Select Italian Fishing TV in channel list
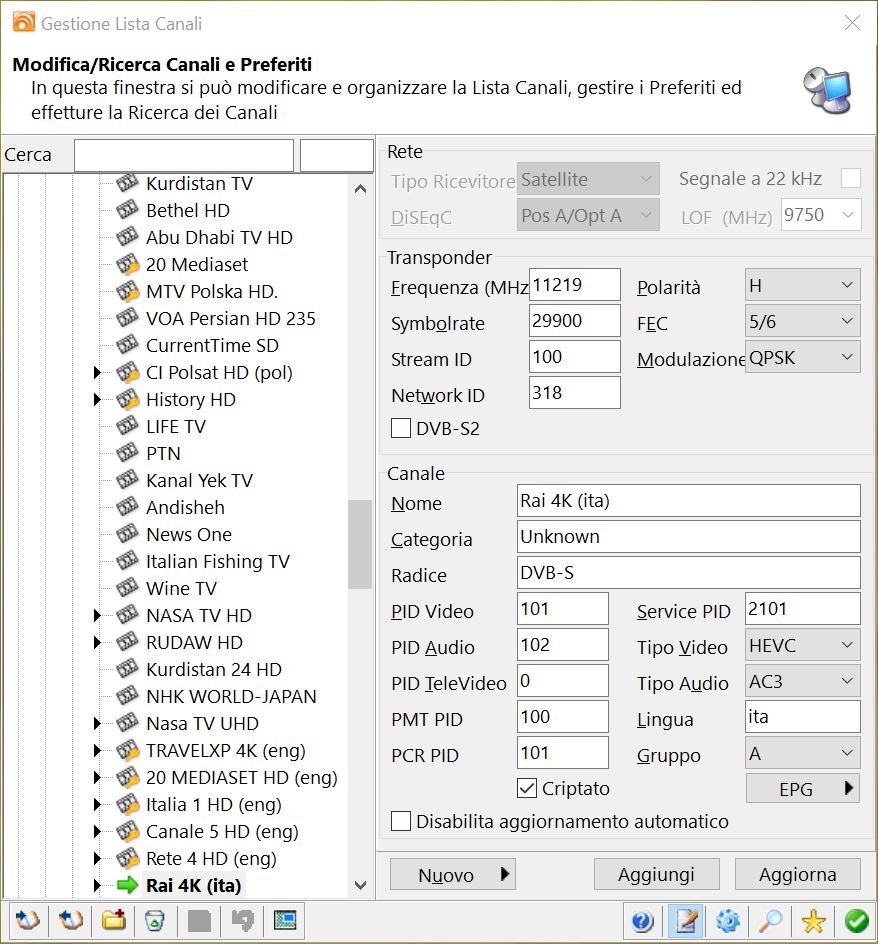The image size is (878, 944). click(x=217, y=561)
